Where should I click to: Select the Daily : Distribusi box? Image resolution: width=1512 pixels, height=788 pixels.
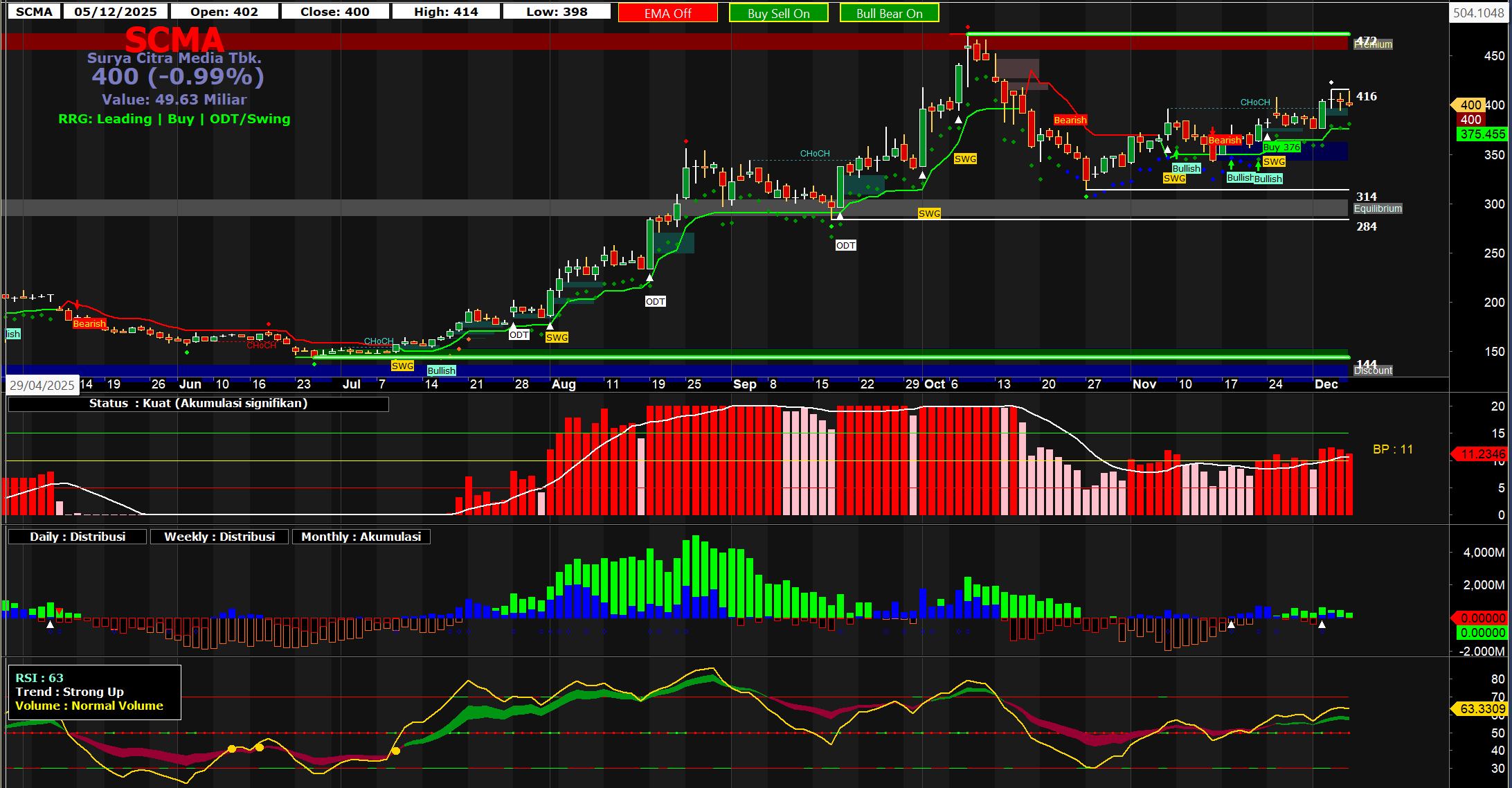pos(78,537)
